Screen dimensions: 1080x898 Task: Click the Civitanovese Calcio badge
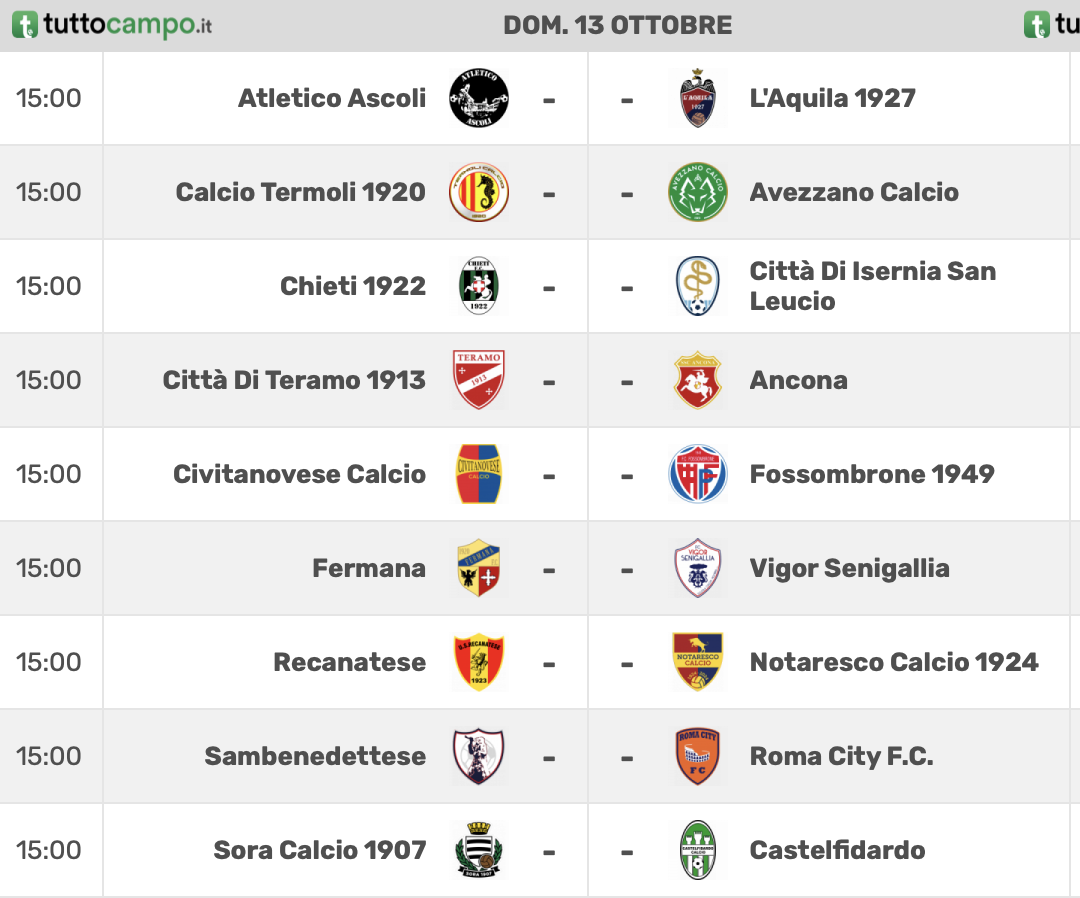coord(479,474)
